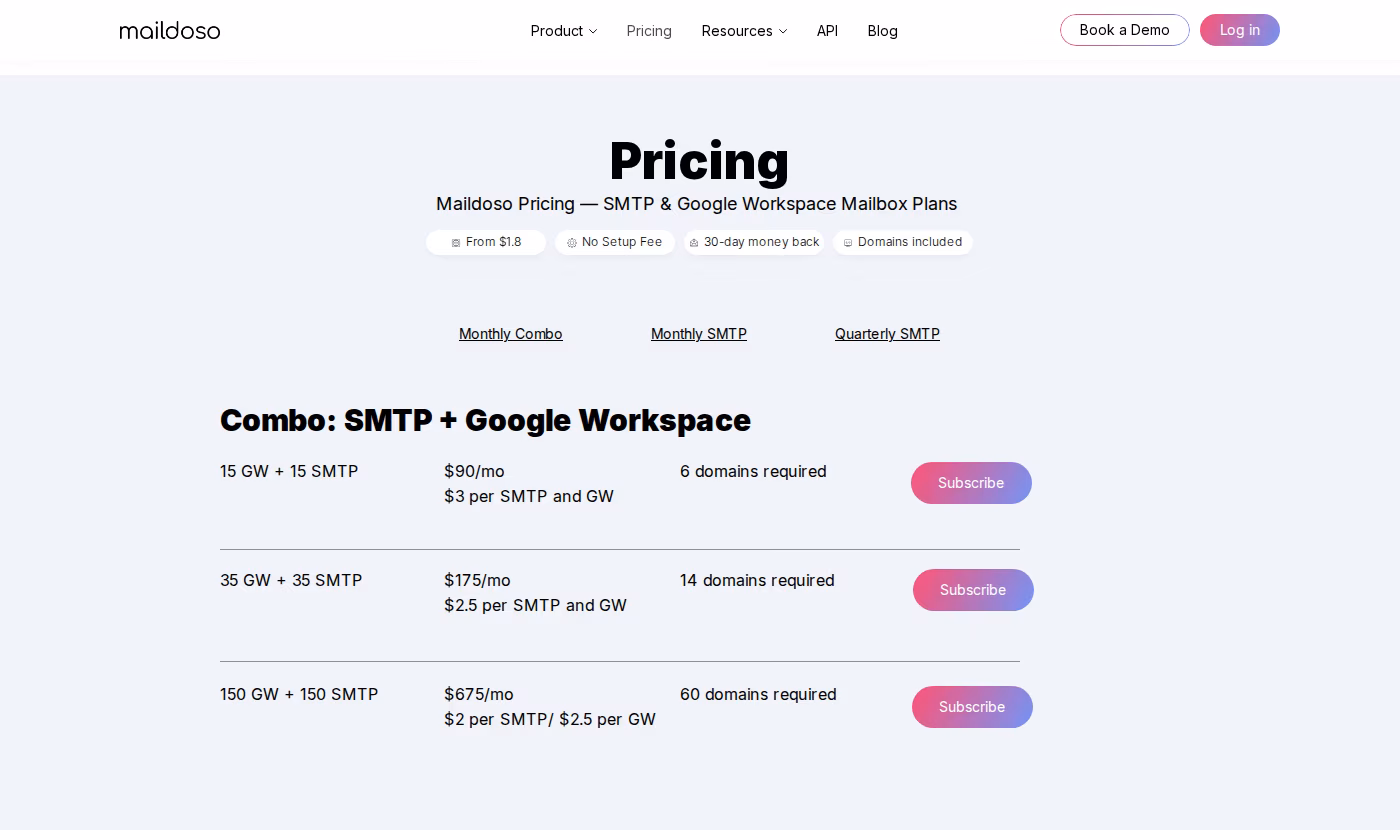Click the maildoso logo
The width and height of the screenshot is (1400, 830).
(170, 30)
